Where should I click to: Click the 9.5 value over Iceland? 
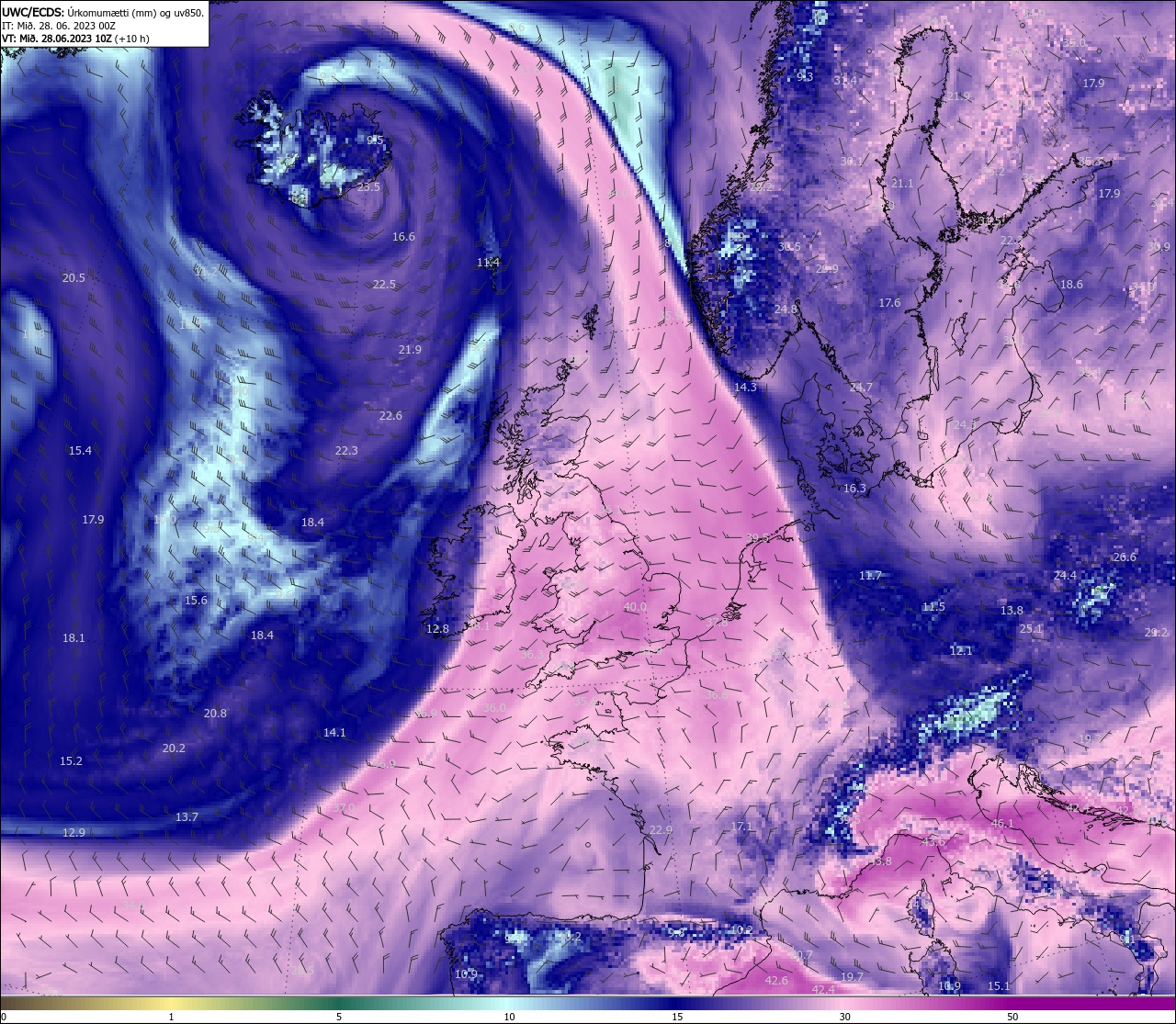click(x=376, y=141)
